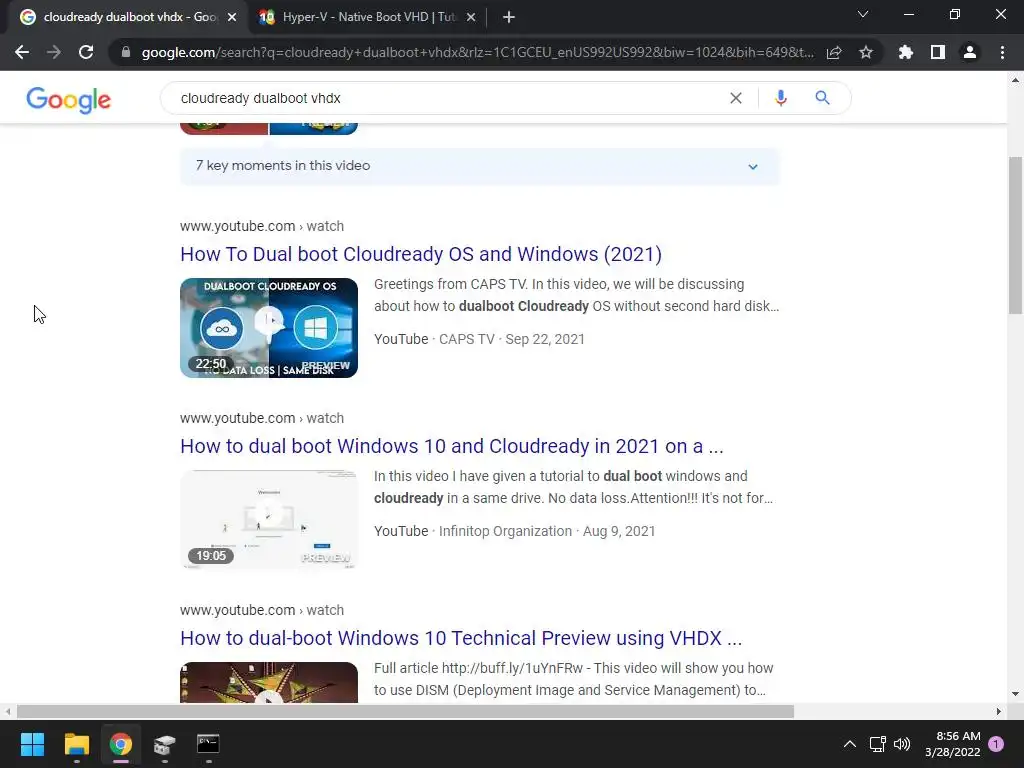
Task: Open the box-shaped taskbar app icon
Action: click(165, 744)
